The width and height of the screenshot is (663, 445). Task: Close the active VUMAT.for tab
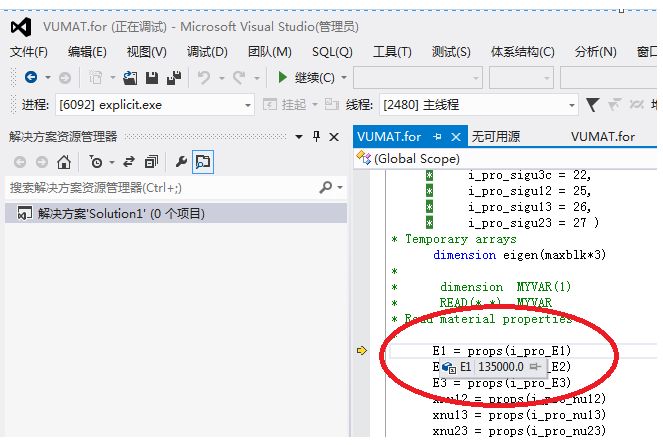tap(456, 137)
